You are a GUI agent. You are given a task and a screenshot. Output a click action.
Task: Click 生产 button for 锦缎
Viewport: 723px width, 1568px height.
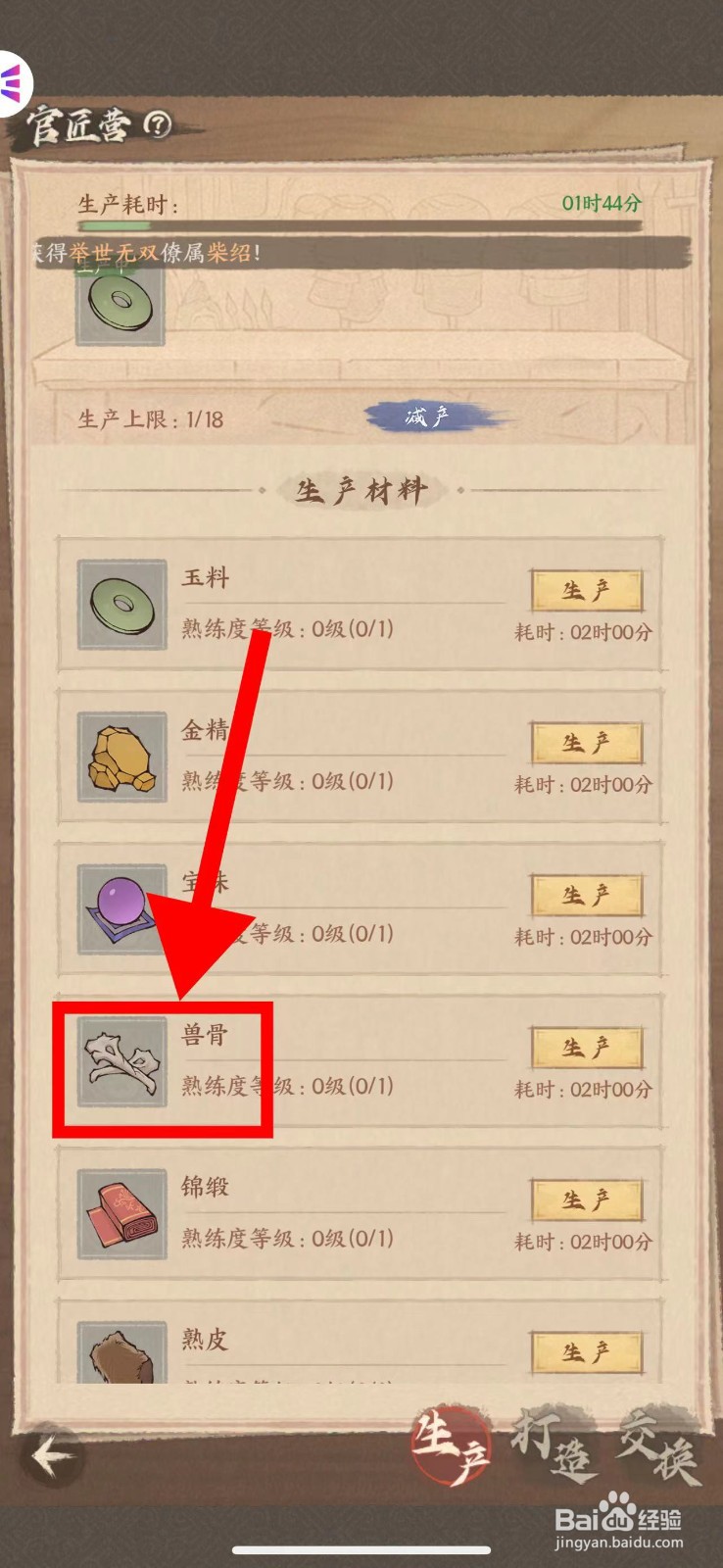(587, 1200)
